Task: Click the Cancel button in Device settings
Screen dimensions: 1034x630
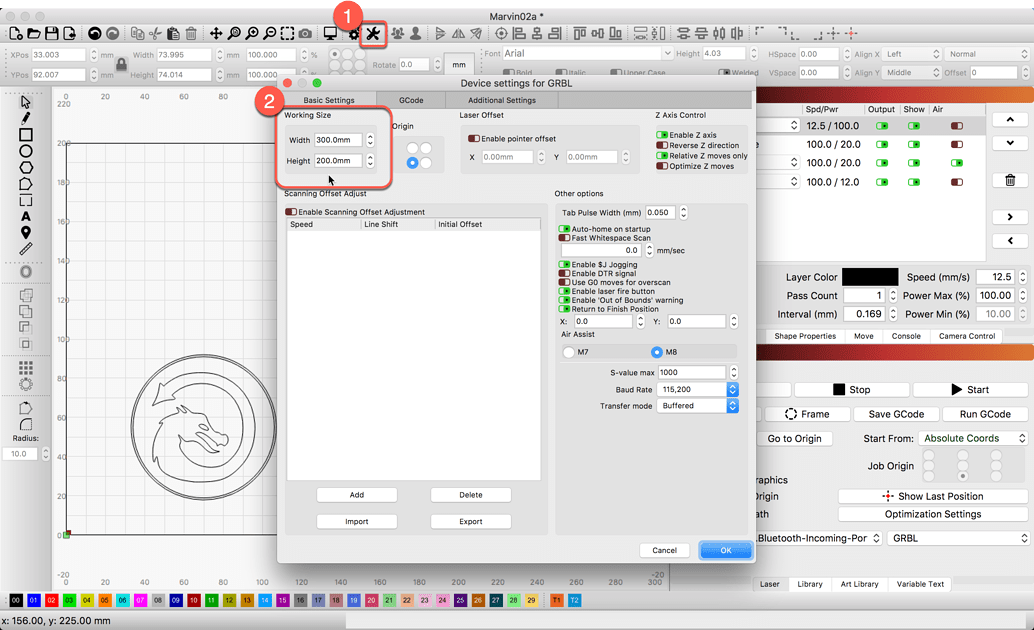Action: point(664,550)
